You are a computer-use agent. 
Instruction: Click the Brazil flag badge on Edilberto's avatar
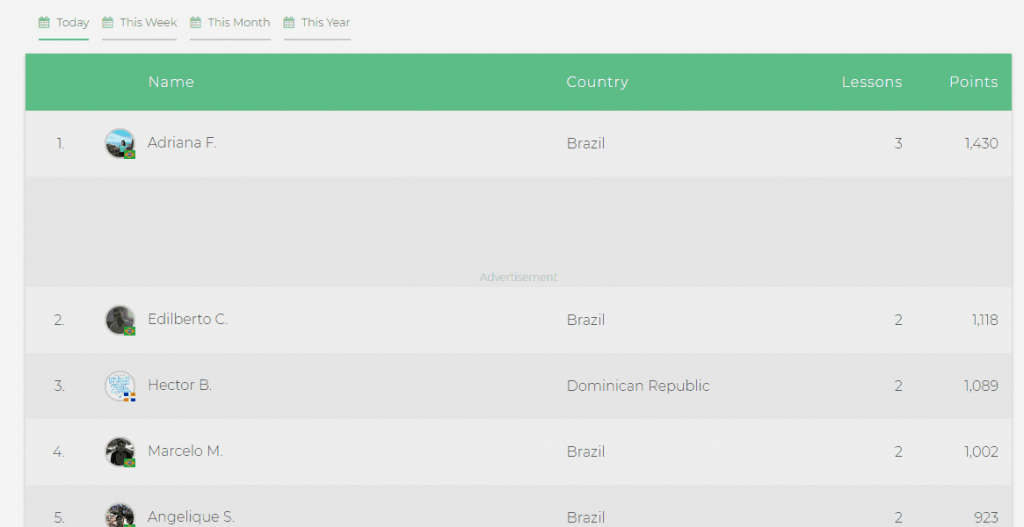(129, 331)
